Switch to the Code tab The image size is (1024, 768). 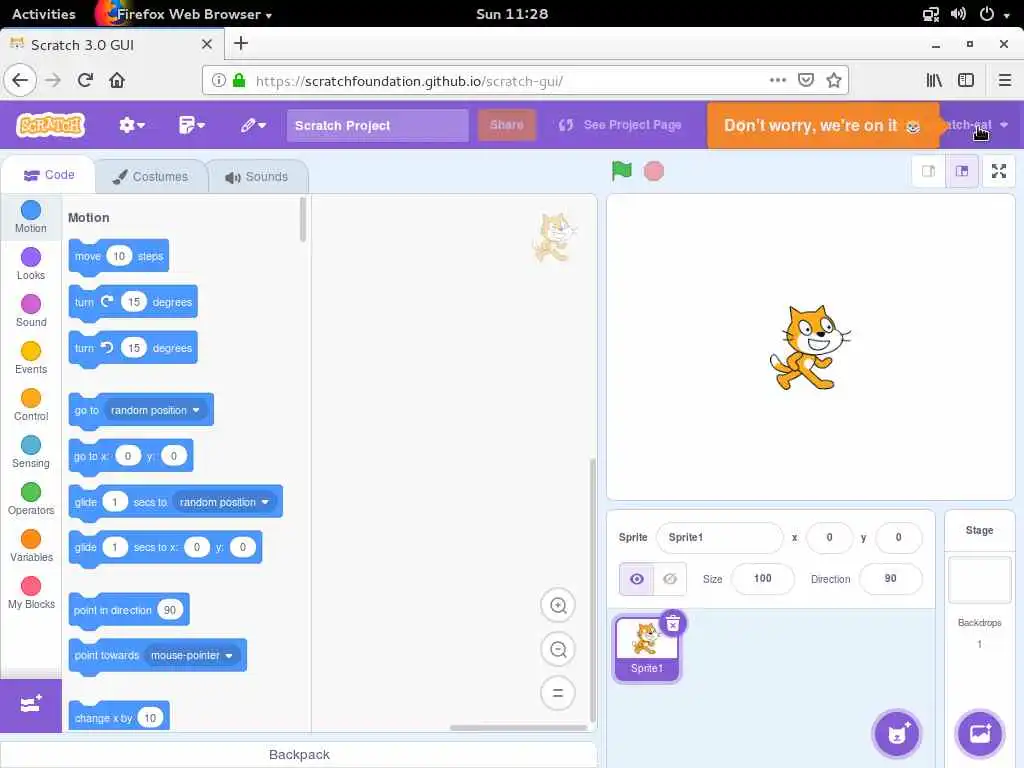coord(49,175)
